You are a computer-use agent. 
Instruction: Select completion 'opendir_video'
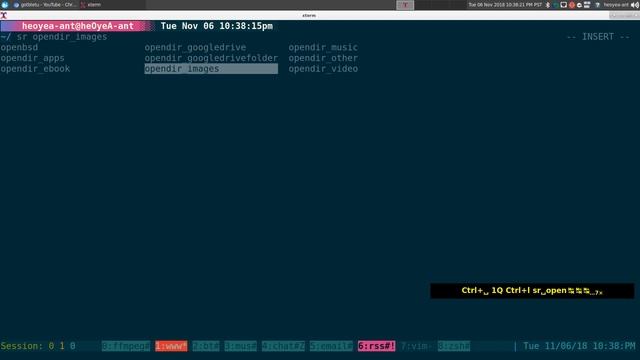pyautogui.click(x=323, y=69)
